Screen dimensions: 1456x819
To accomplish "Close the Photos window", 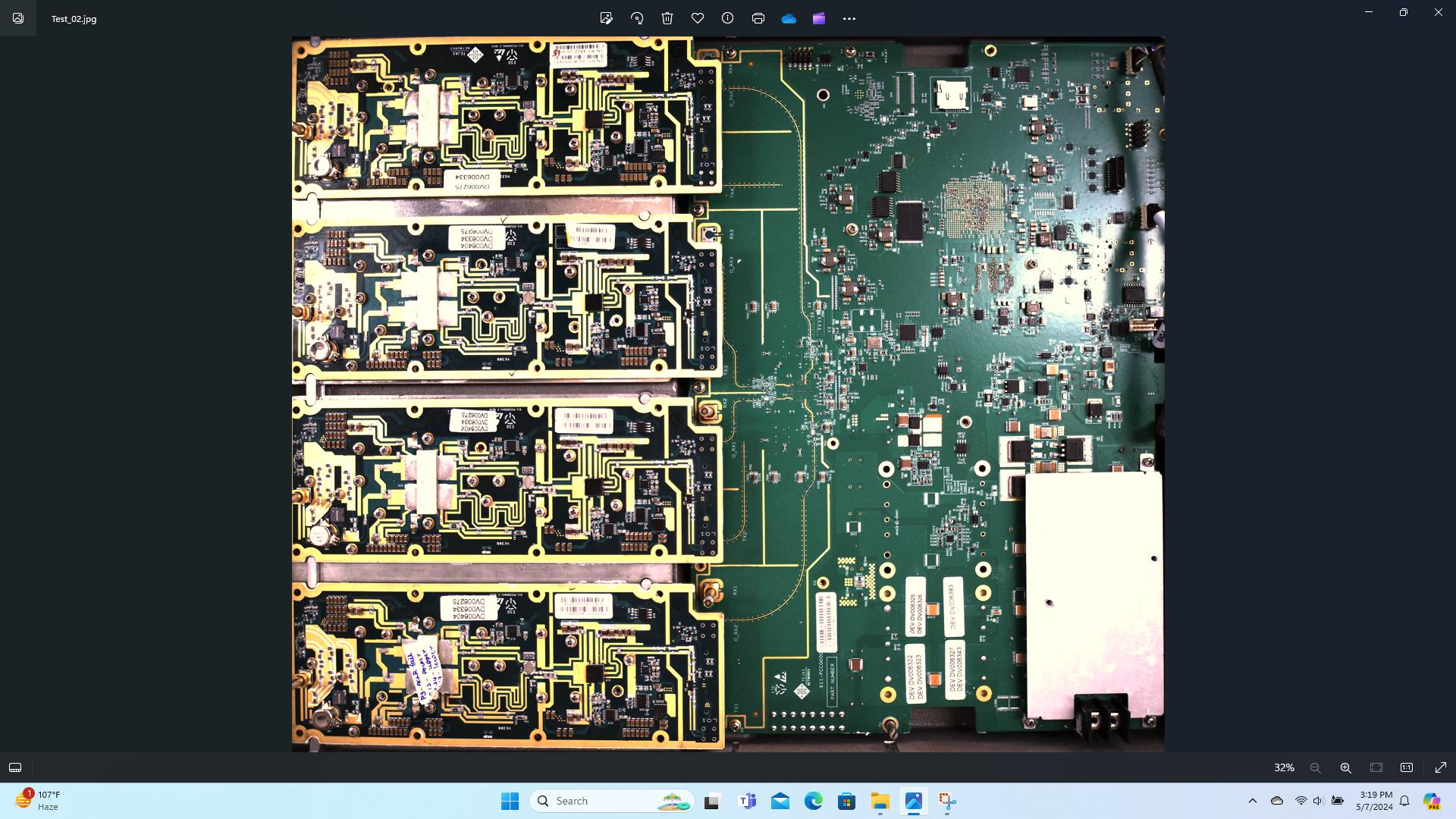I will [x=1439, y=12].
